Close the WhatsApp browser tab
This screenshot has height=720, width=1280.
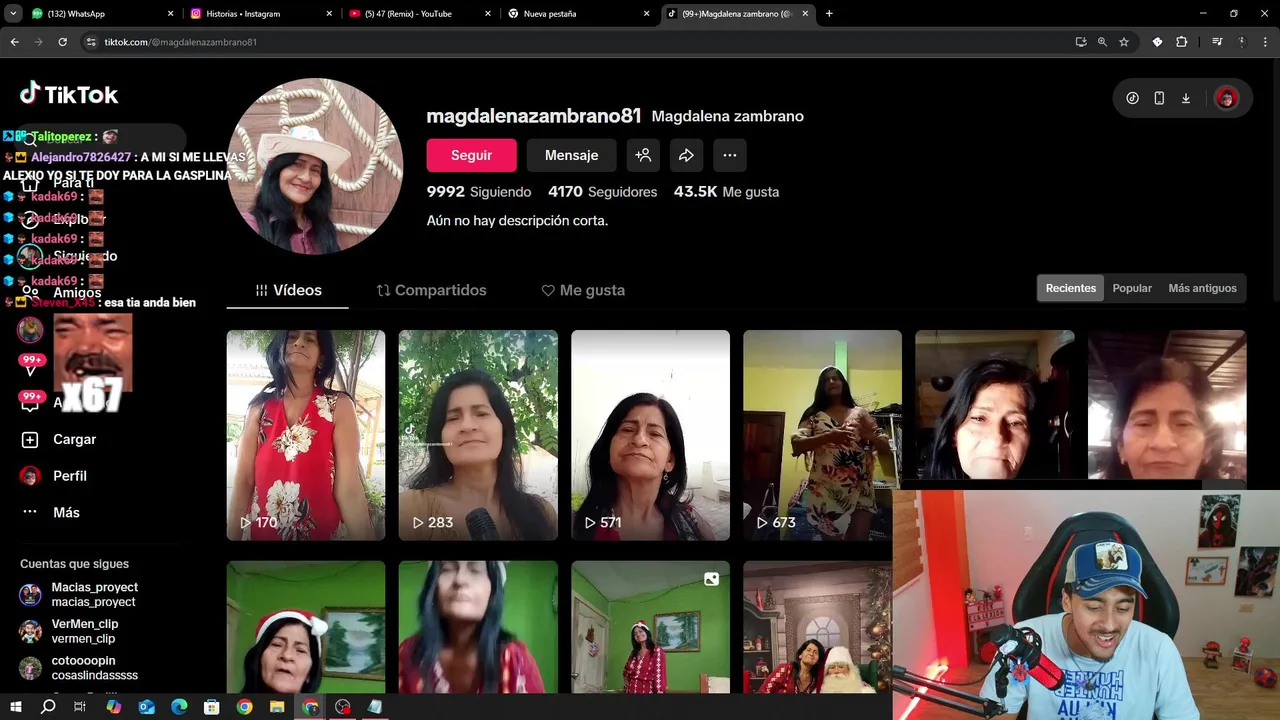point(170,14)
